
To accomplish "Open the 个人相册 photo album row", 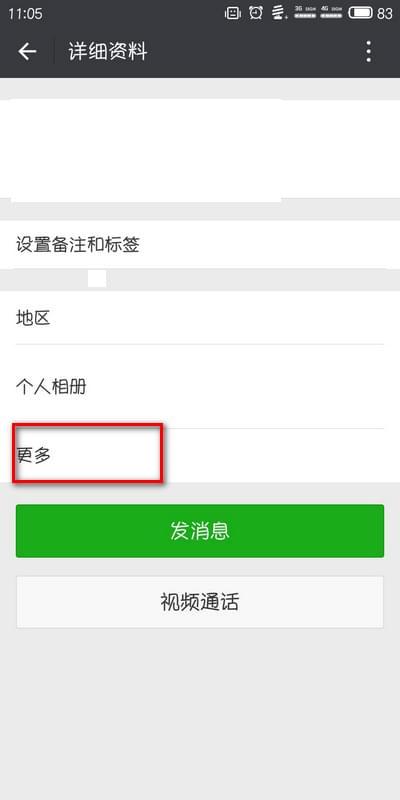I will click(x=200, y=387).
